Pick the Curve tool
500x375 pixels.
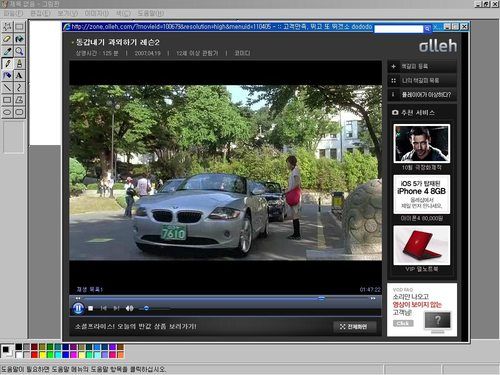pyautogui.click(x=19, y=88)
